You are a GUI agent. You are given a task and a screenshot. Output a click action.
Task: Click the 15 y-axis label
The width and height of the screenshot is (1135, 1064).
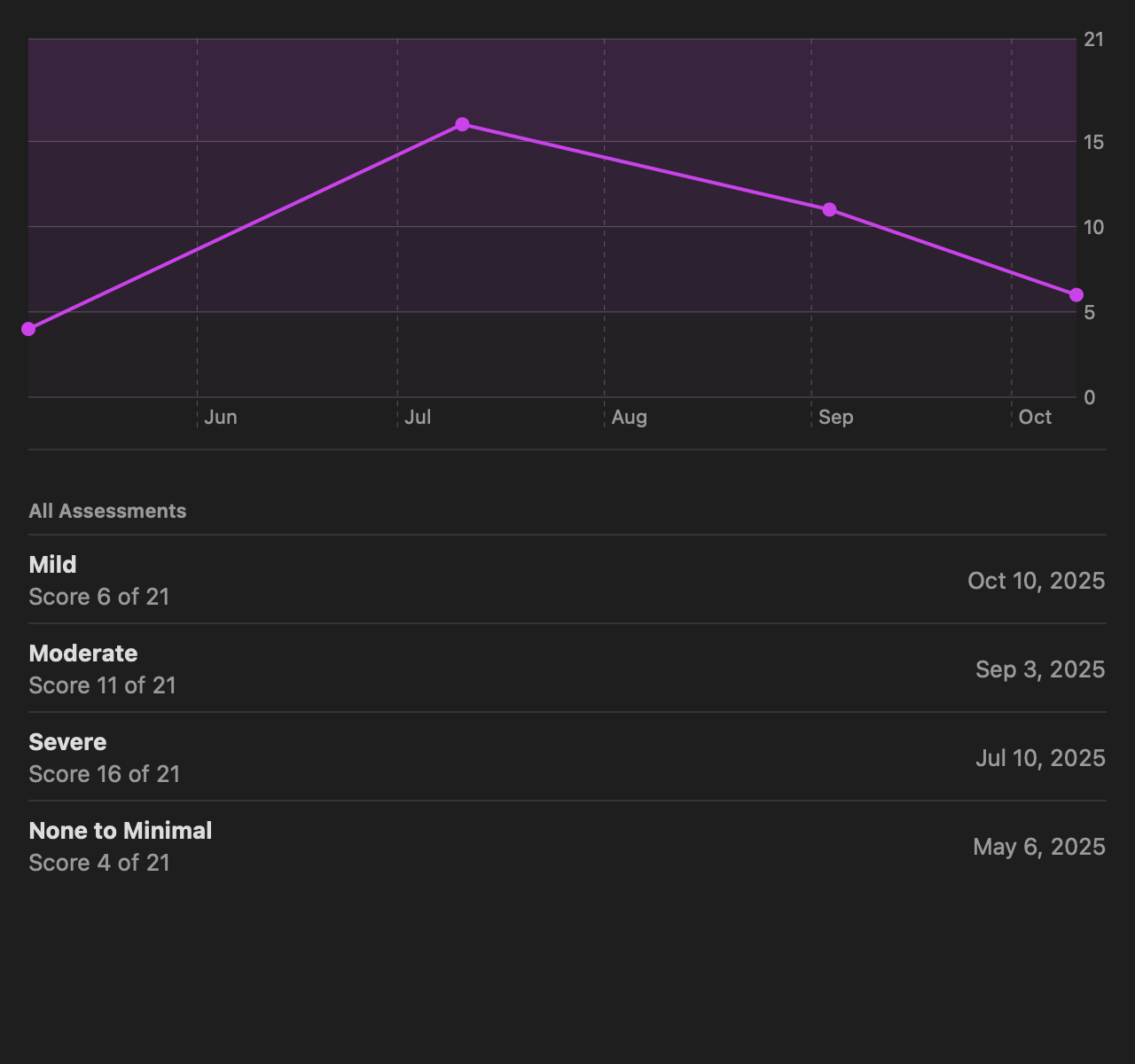coord(1094,142)
